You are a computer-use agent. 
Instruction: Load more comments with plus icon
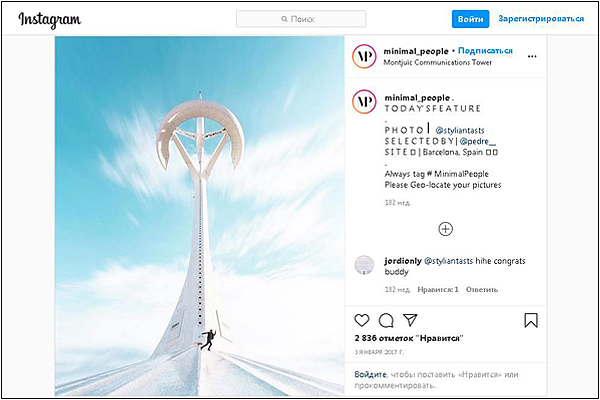[445, 229]
